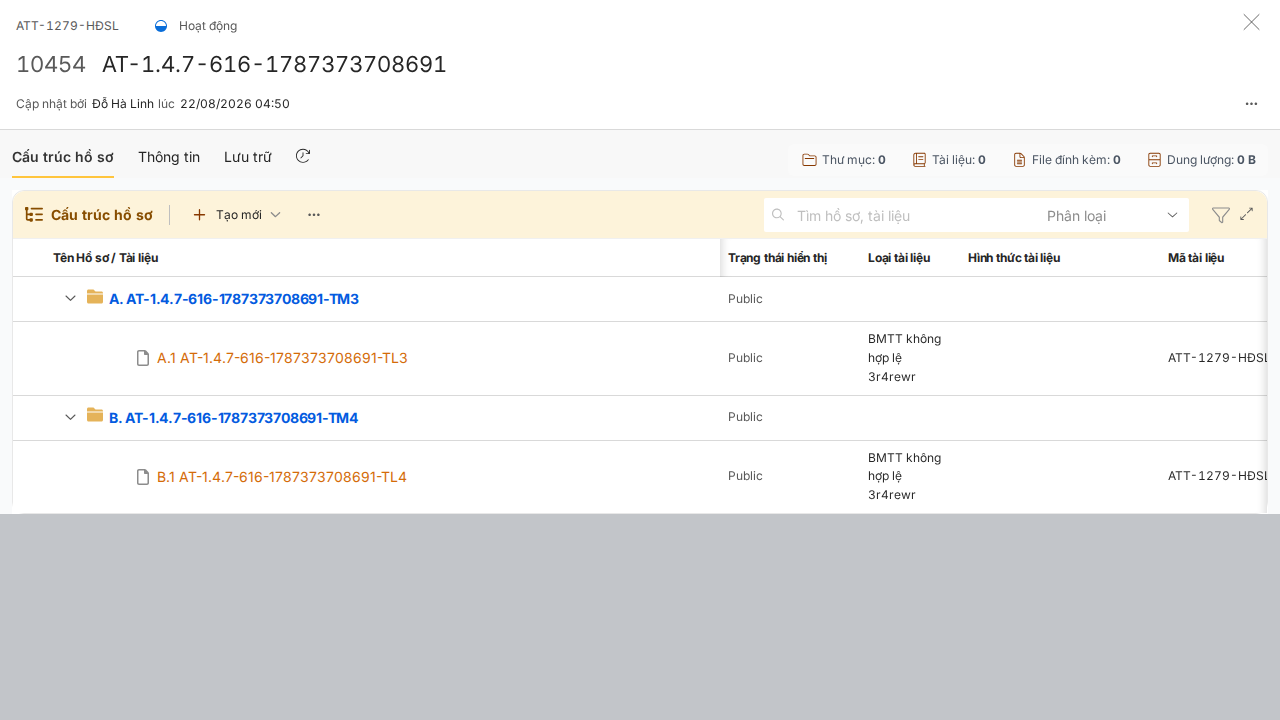
Task: Click the Tài liệu counter icon
Action: (919, 160)
